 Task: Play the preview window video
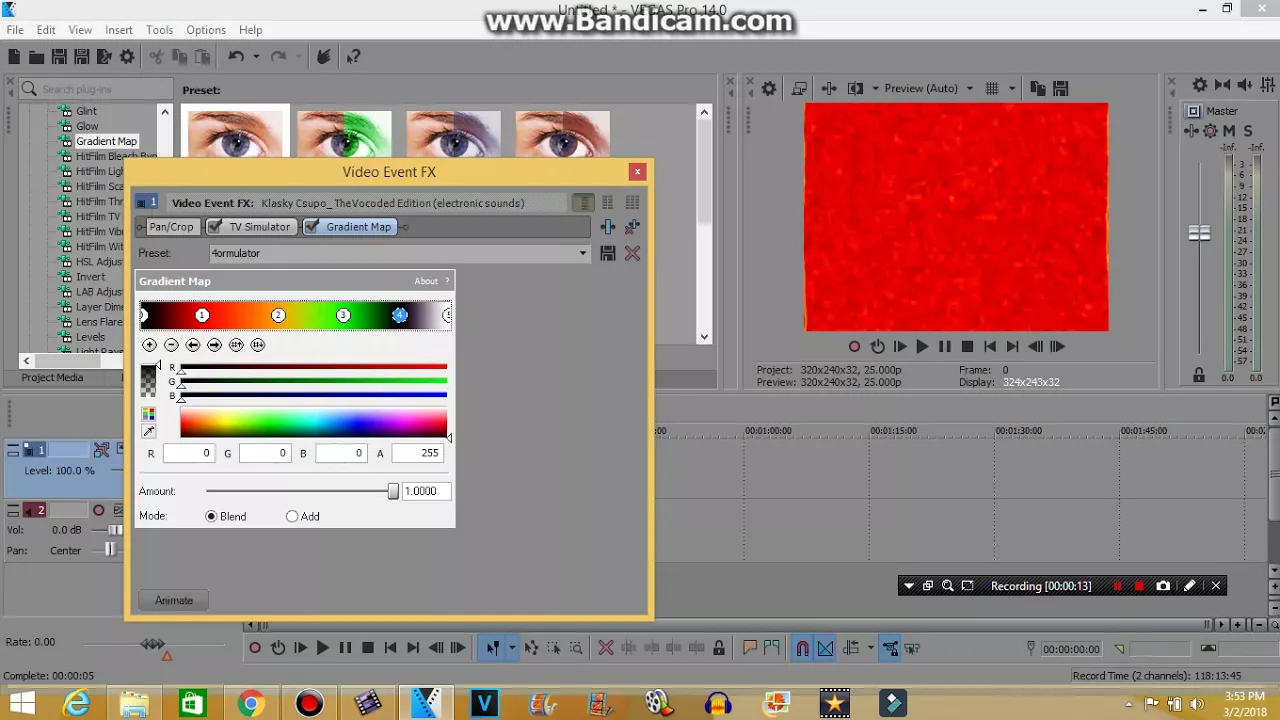click(x=922, y=346)
